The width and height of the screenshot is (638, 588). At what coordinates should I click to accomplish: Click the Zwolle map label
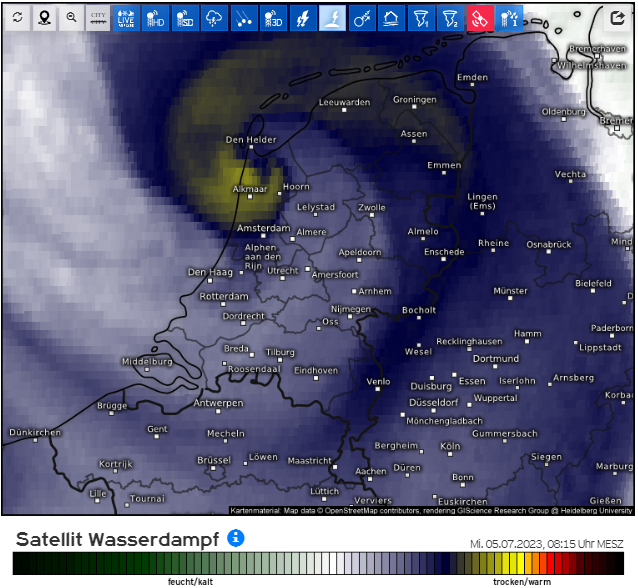coord(372,207)
